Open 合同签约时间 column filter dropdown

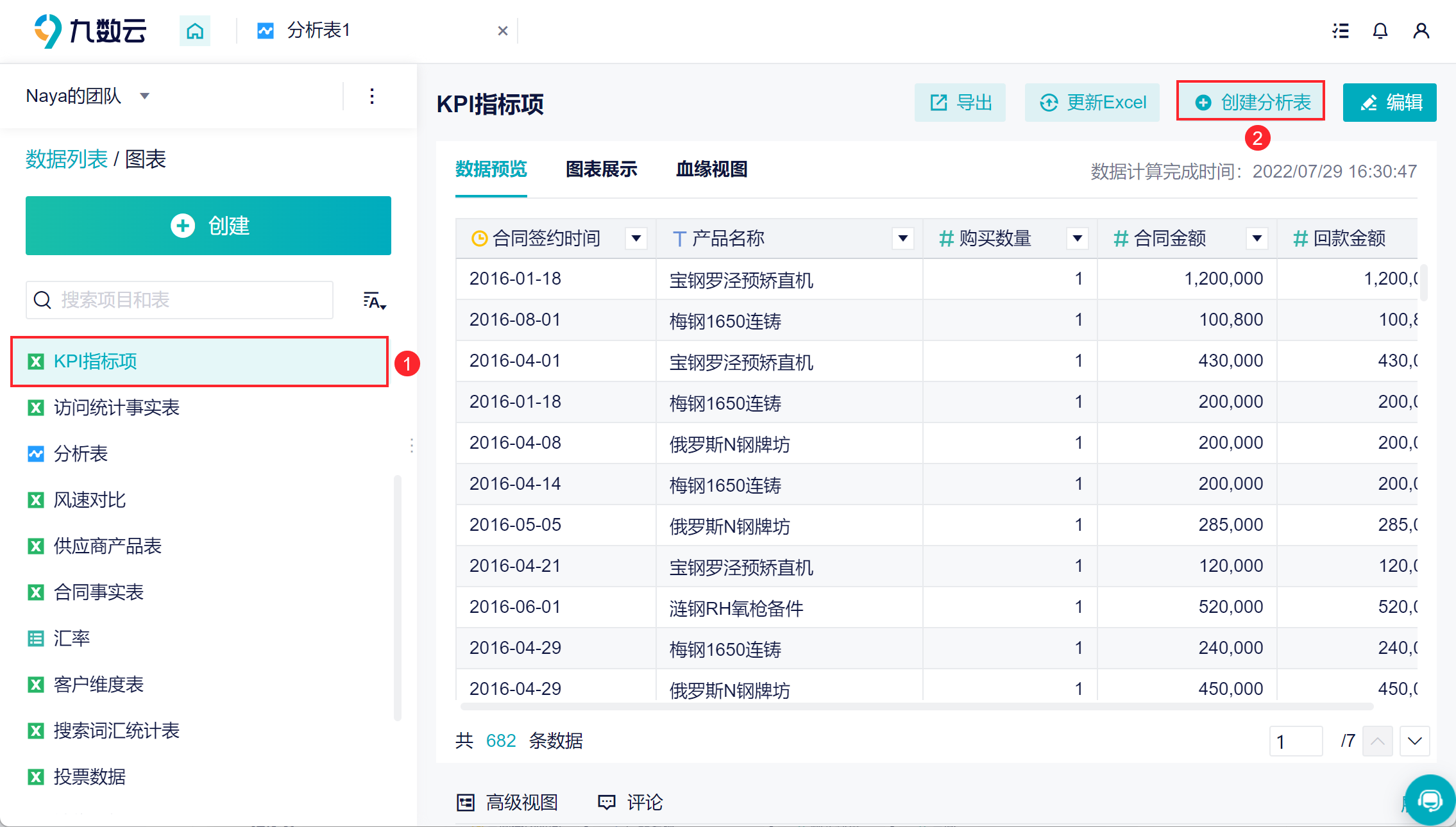click(636, 238)
